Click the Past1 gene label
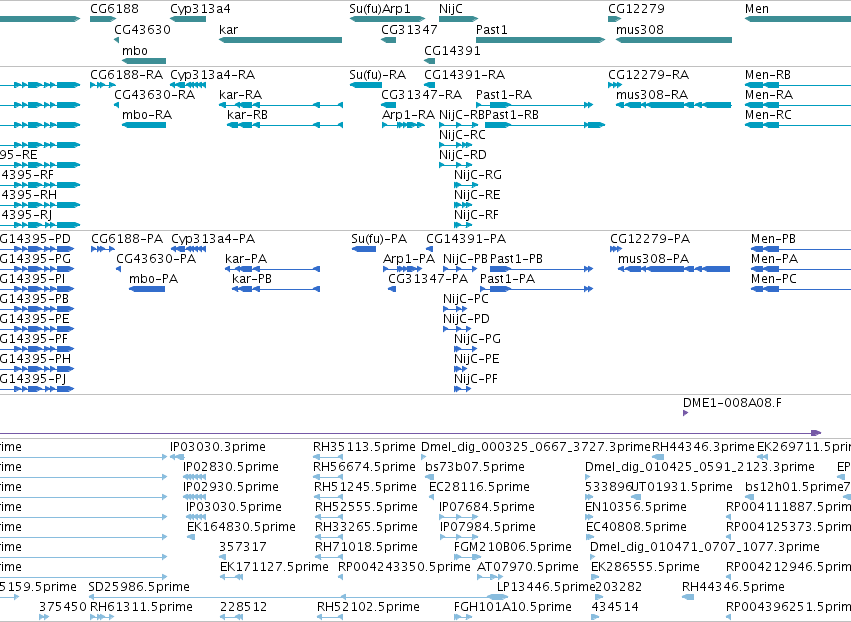This screenshot has width=851, height=622. click(492, 29)
